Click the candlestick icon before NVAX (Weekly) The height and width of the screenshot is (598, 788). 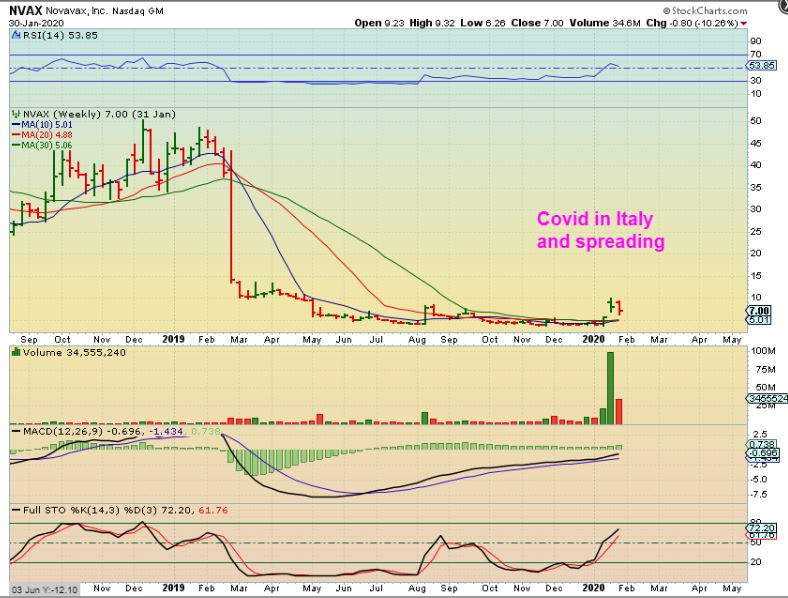16,115
